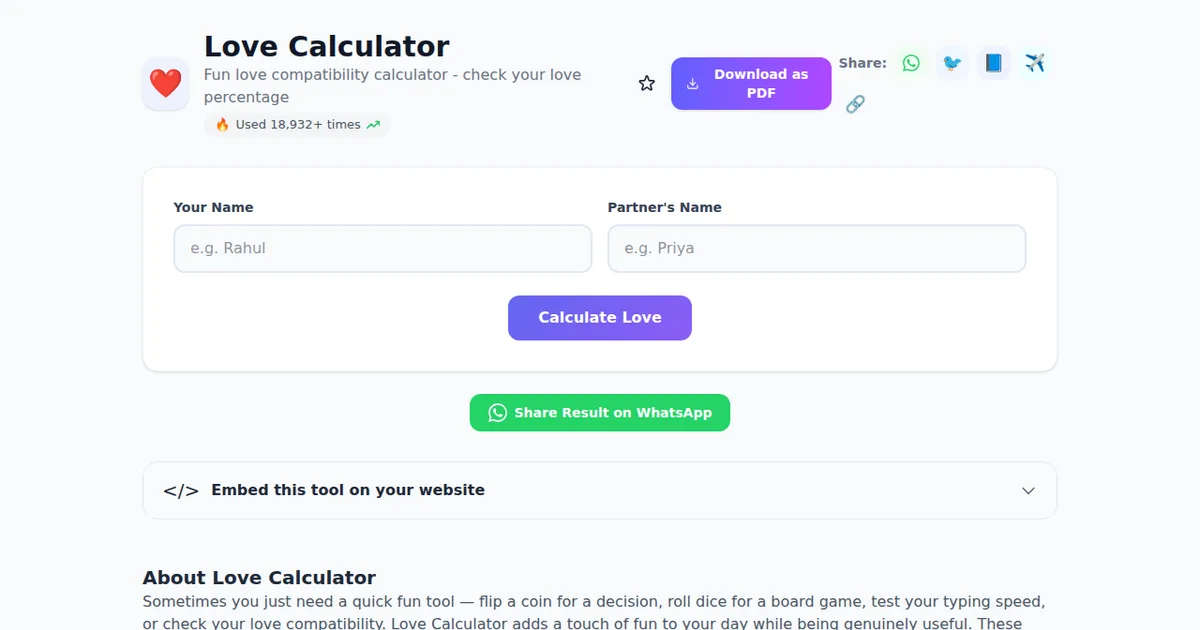Click the Used 18,932+ times badge
The width and height of the screenshot is (1200, 630).
pos(296,124)
